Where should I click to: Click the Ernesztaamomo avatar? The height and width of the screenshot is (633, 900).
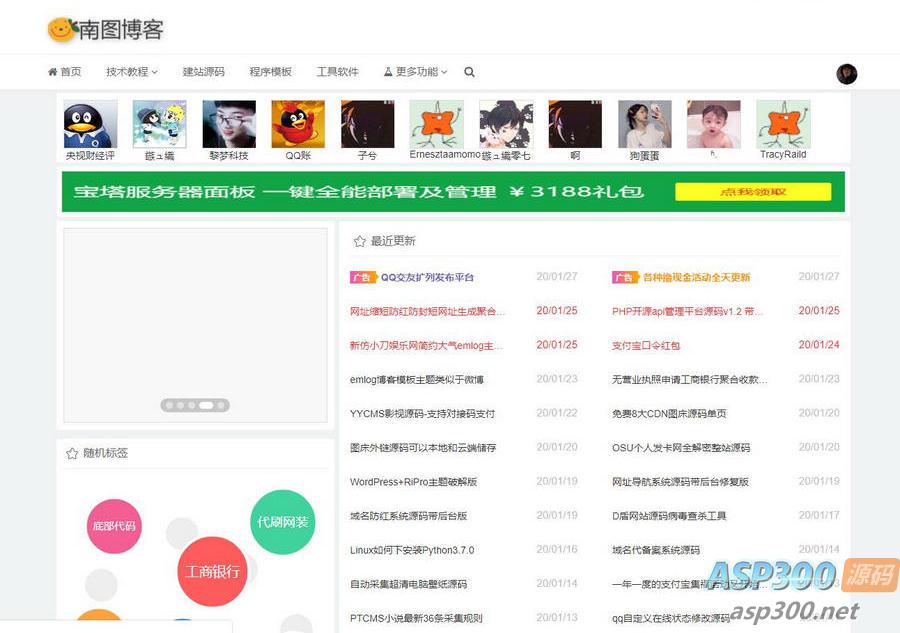pos(436,125)
